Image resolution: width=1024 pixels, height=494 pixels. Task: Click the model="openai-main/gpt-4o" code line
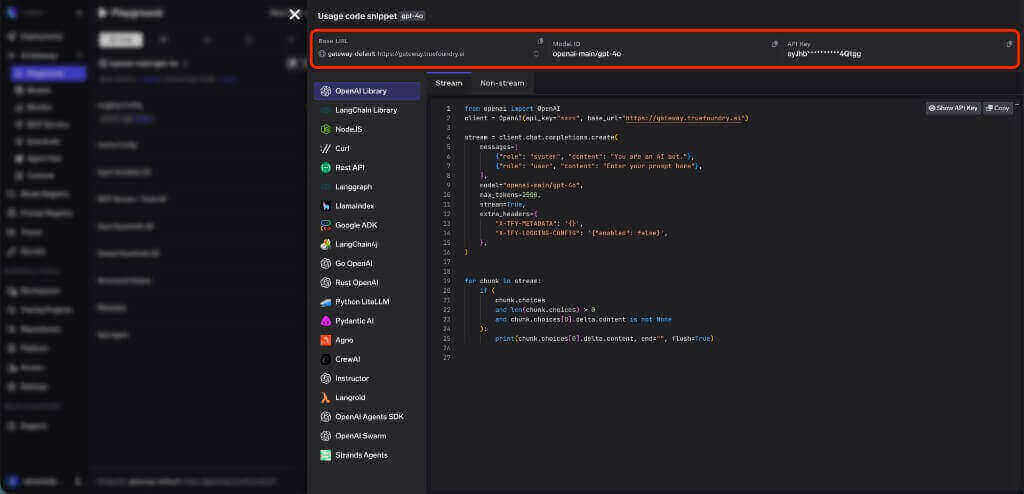pos(531,185)
